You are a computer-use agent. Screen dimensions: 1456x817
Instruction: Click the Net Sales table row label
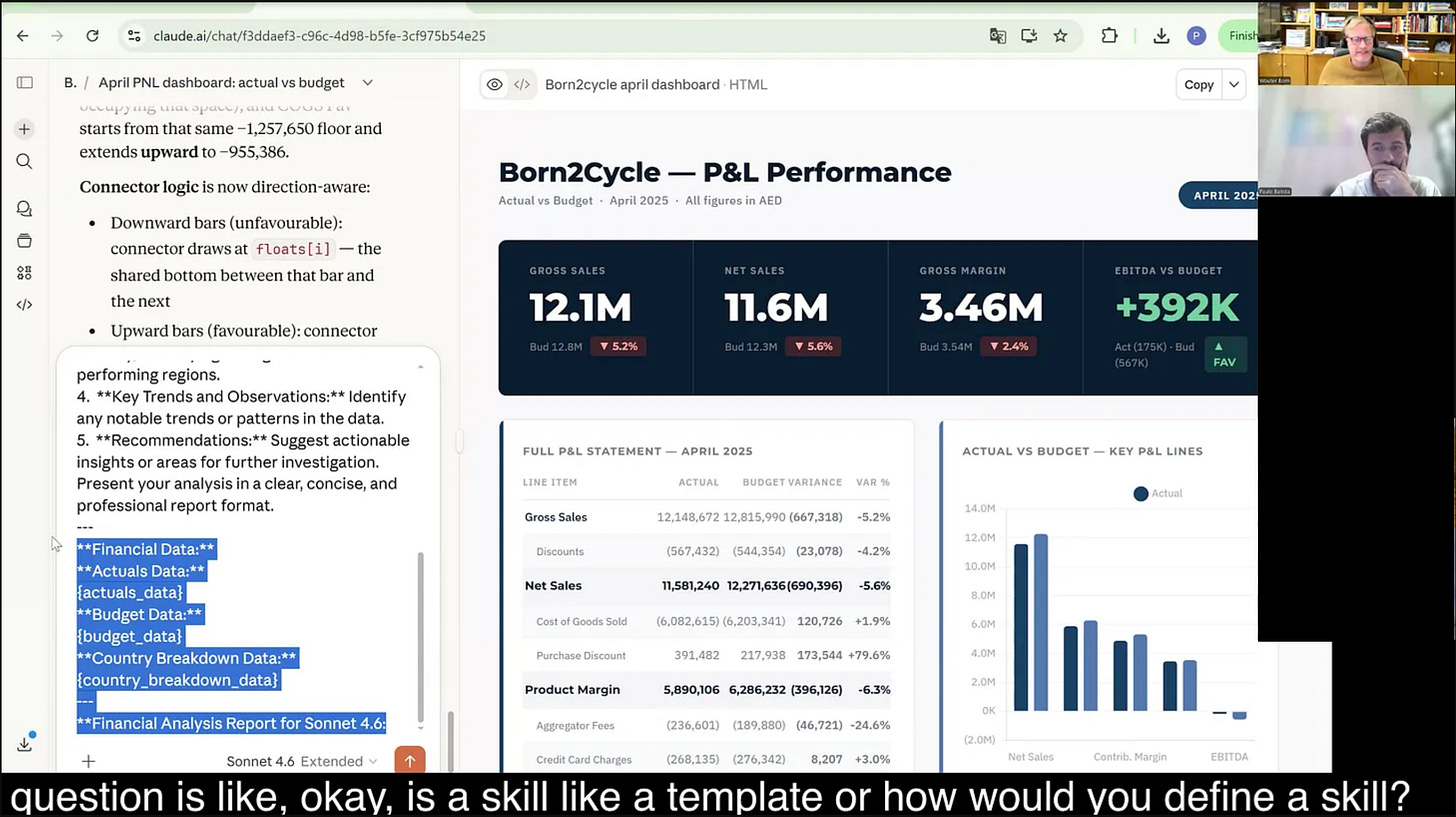[553, 585]
